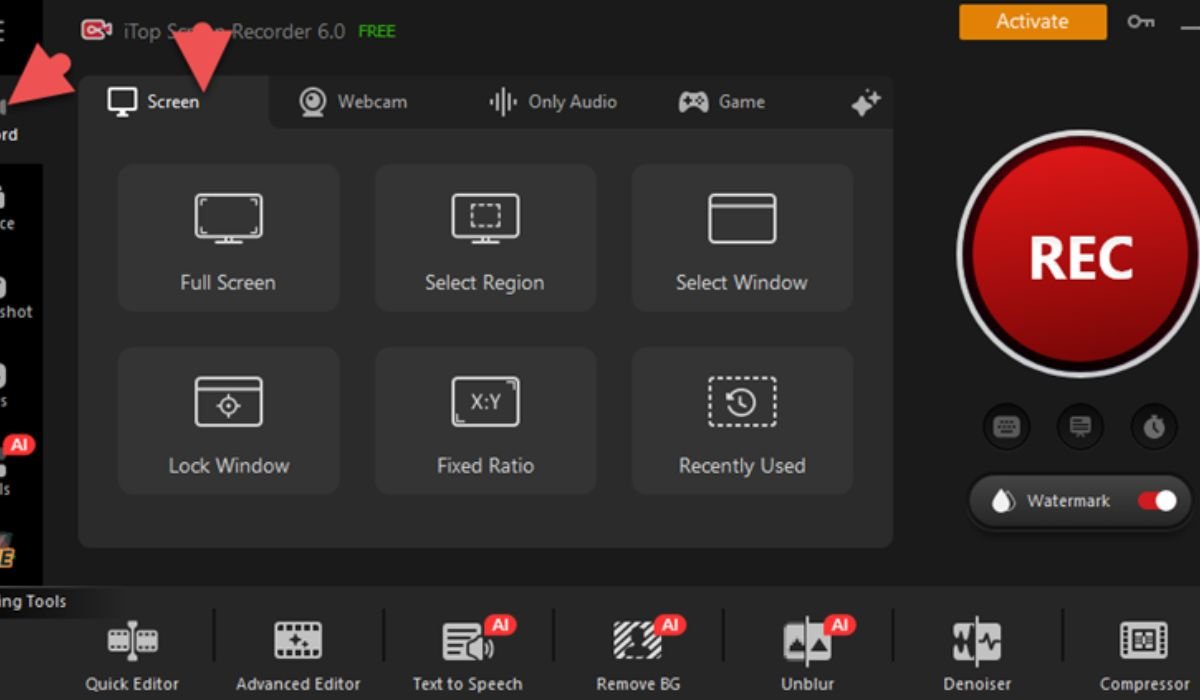Open the Text to Speech tool

[467, 655]
